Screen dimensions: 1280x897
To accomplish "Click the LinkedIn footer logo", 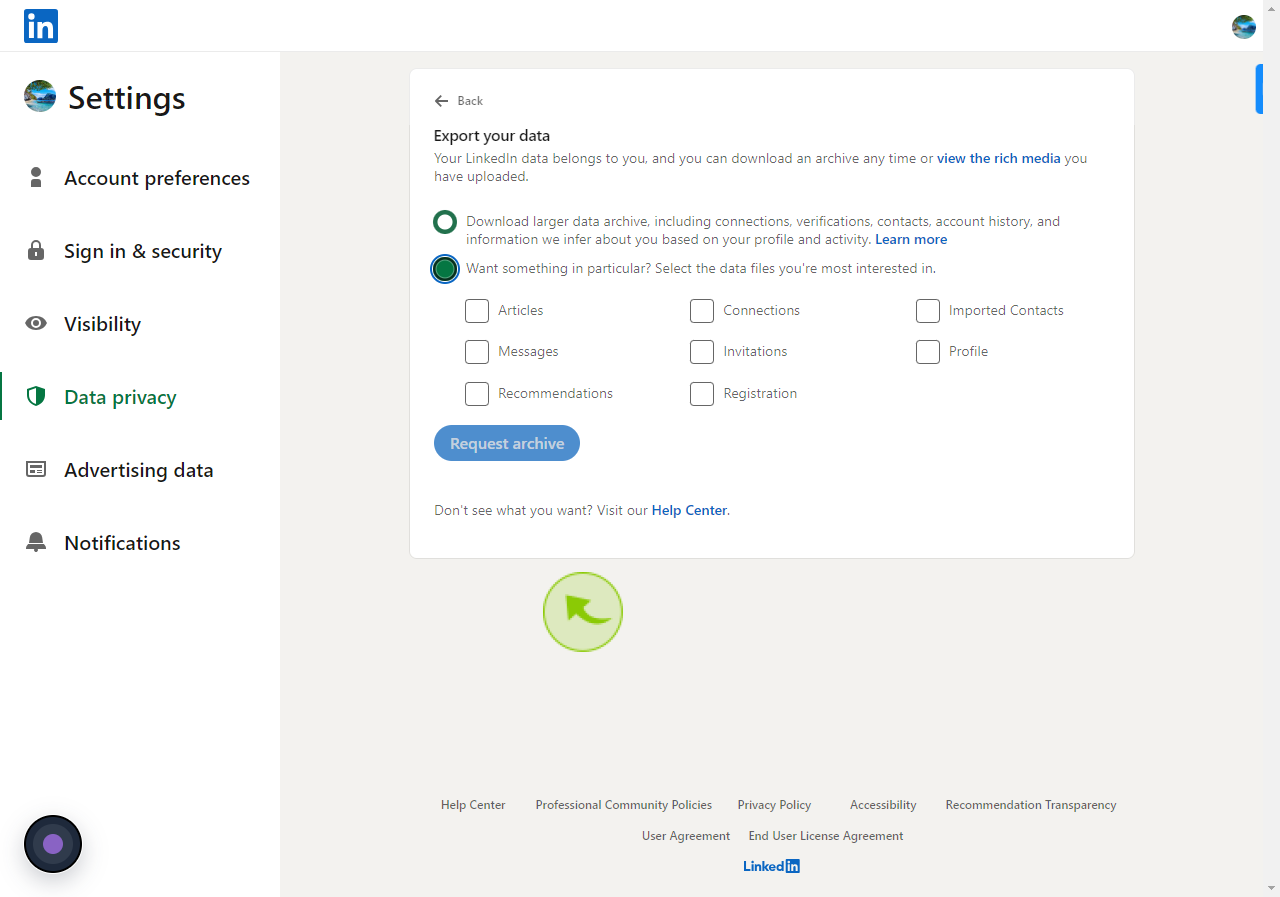I will click(771, 866).
